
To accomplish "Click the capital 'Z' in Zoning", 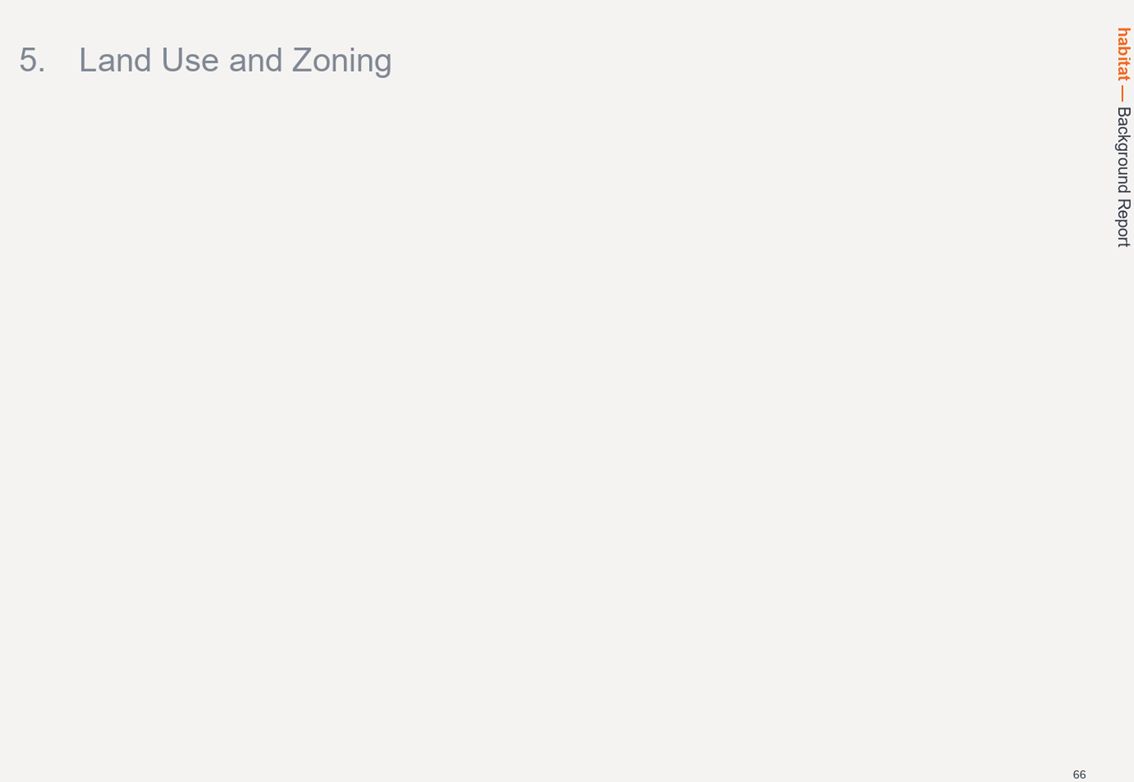I will pos(302,60).
